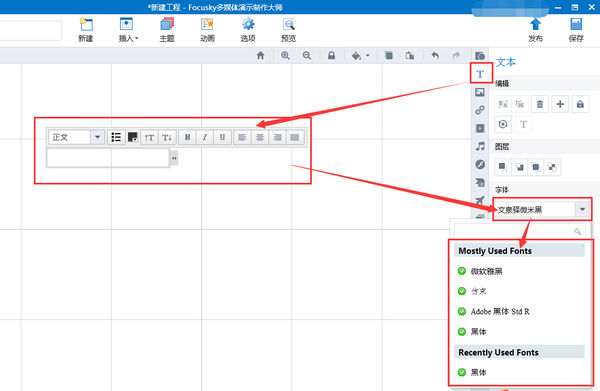600x391 pixels.
Task: Click the copy icon in canvas toolbar
Action: tap(389, 55)
